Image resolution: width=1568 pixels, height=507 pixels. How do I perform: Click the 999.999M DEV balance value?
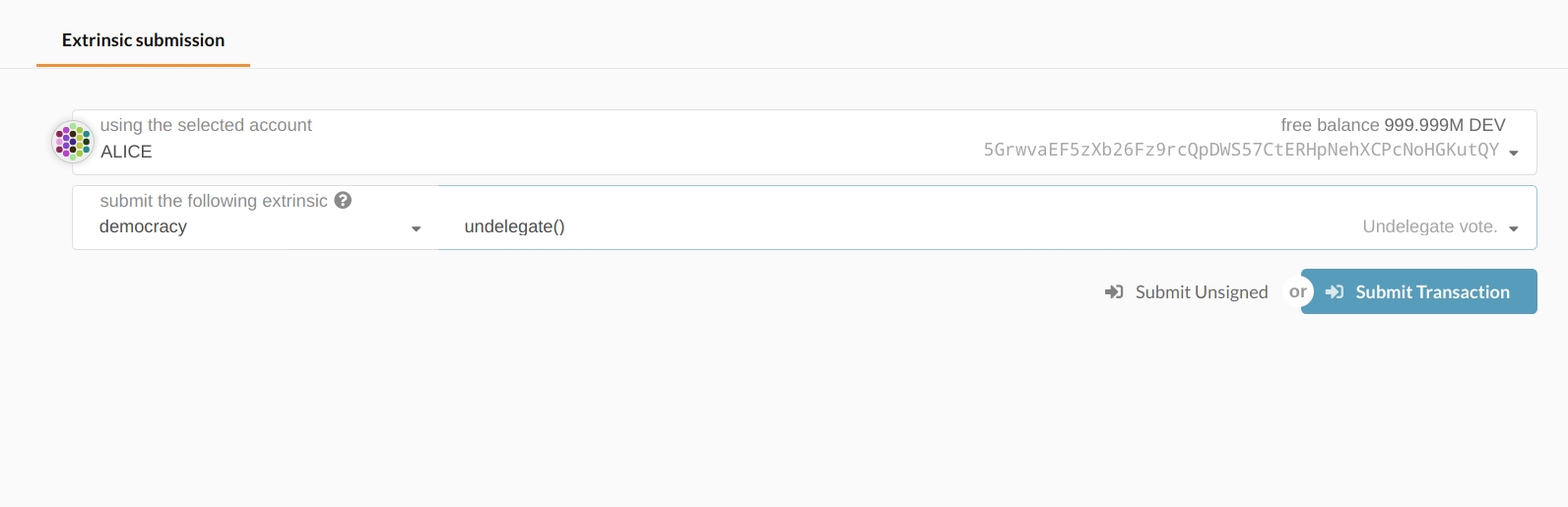pos(1445,125)
